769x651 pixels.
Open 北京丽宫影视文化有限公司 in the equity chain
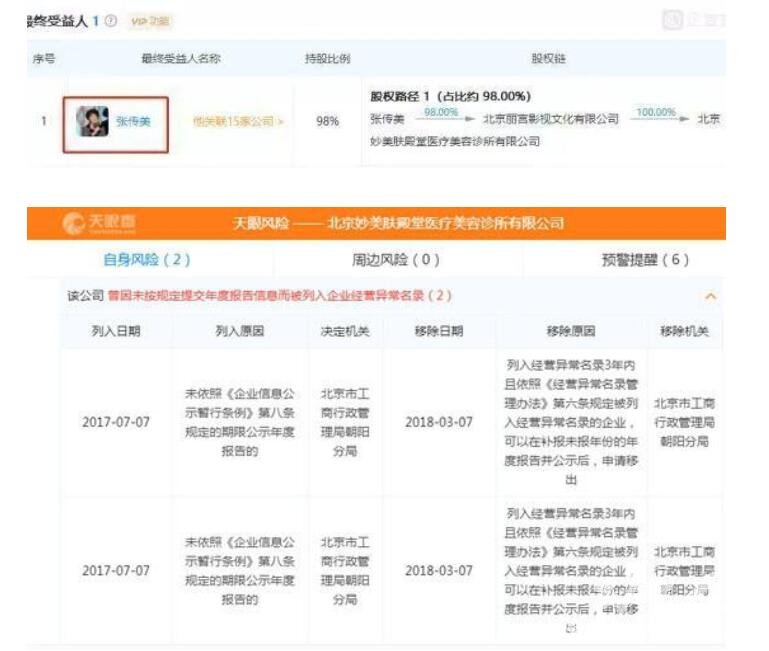coord(551,119)
